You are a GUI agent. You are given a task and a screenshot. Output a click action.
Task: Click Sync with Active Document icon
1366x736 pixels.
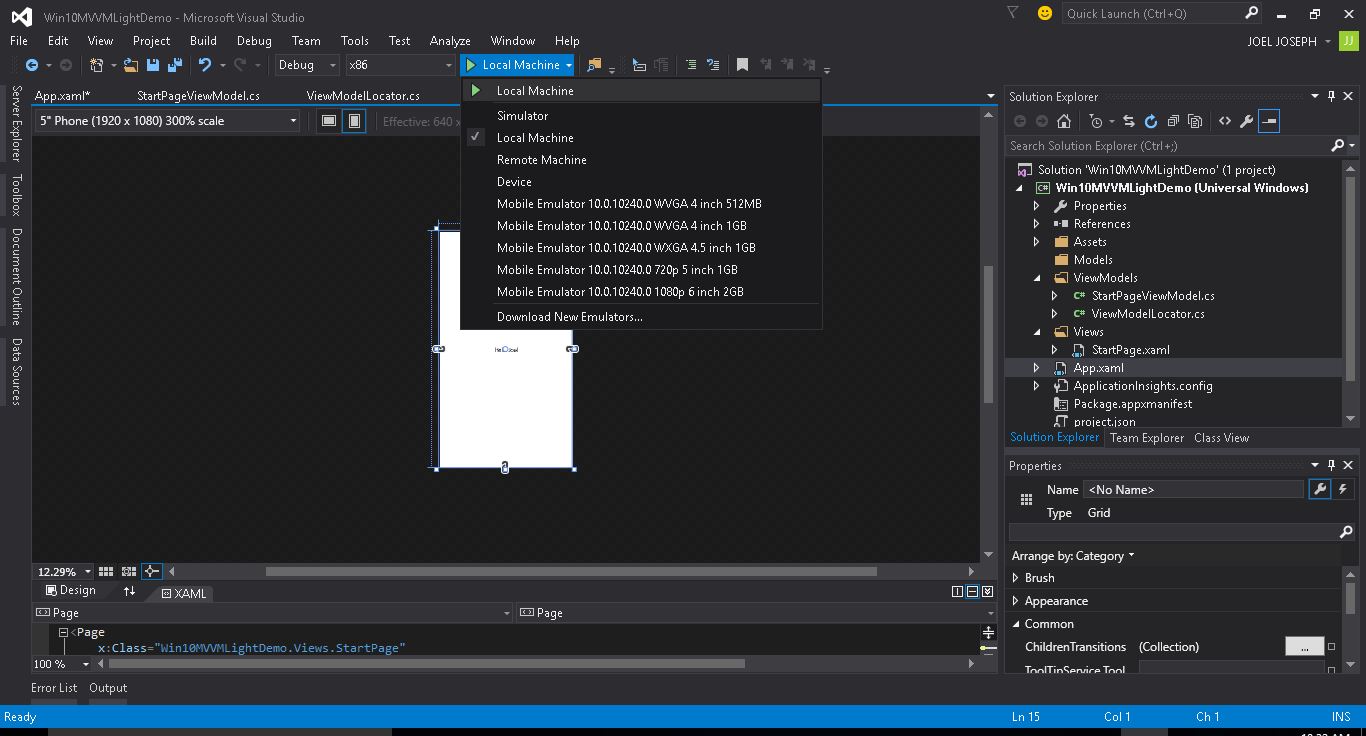(1128, 121)
